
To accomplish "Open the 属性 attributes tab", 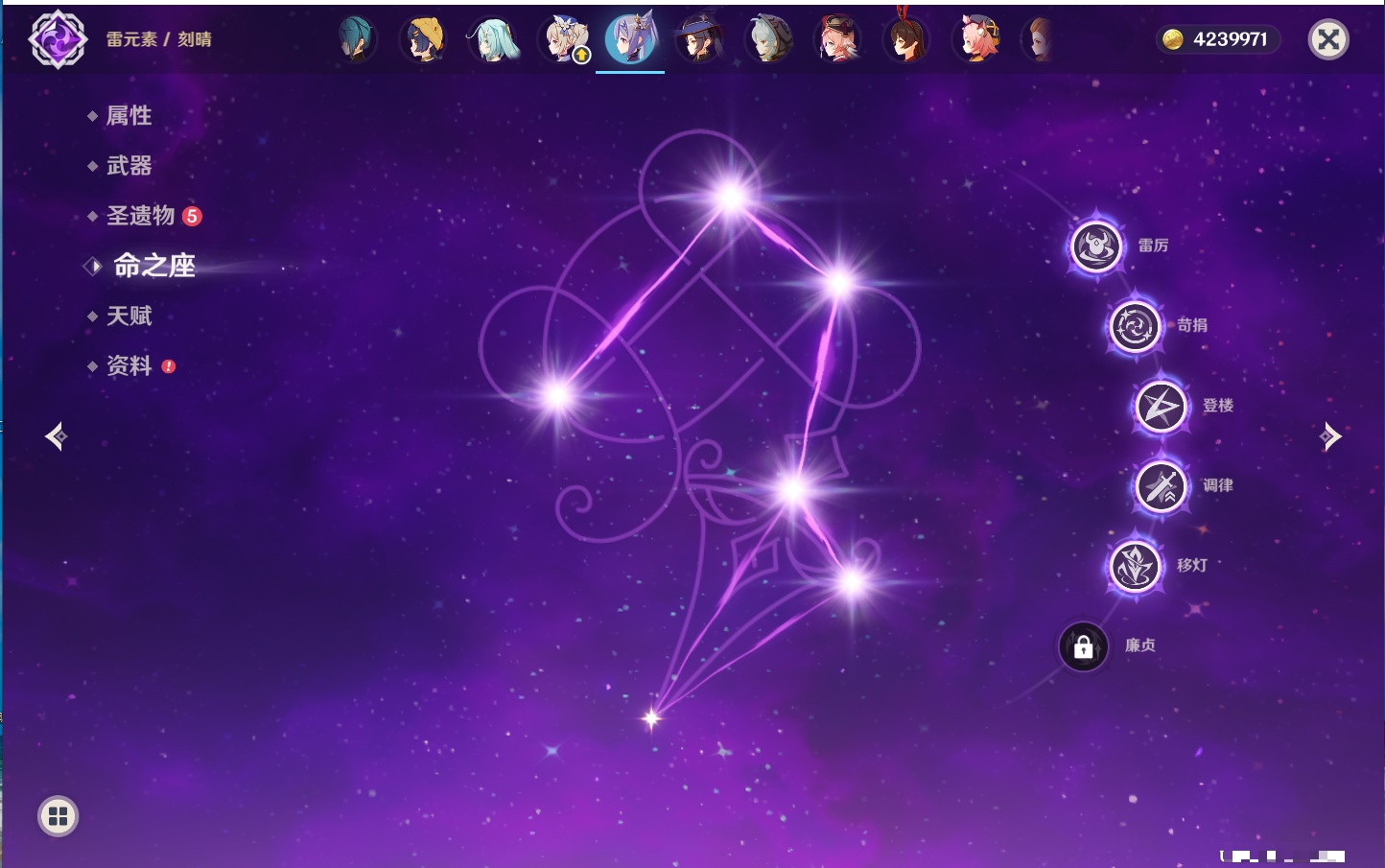I will pos(129,116).
